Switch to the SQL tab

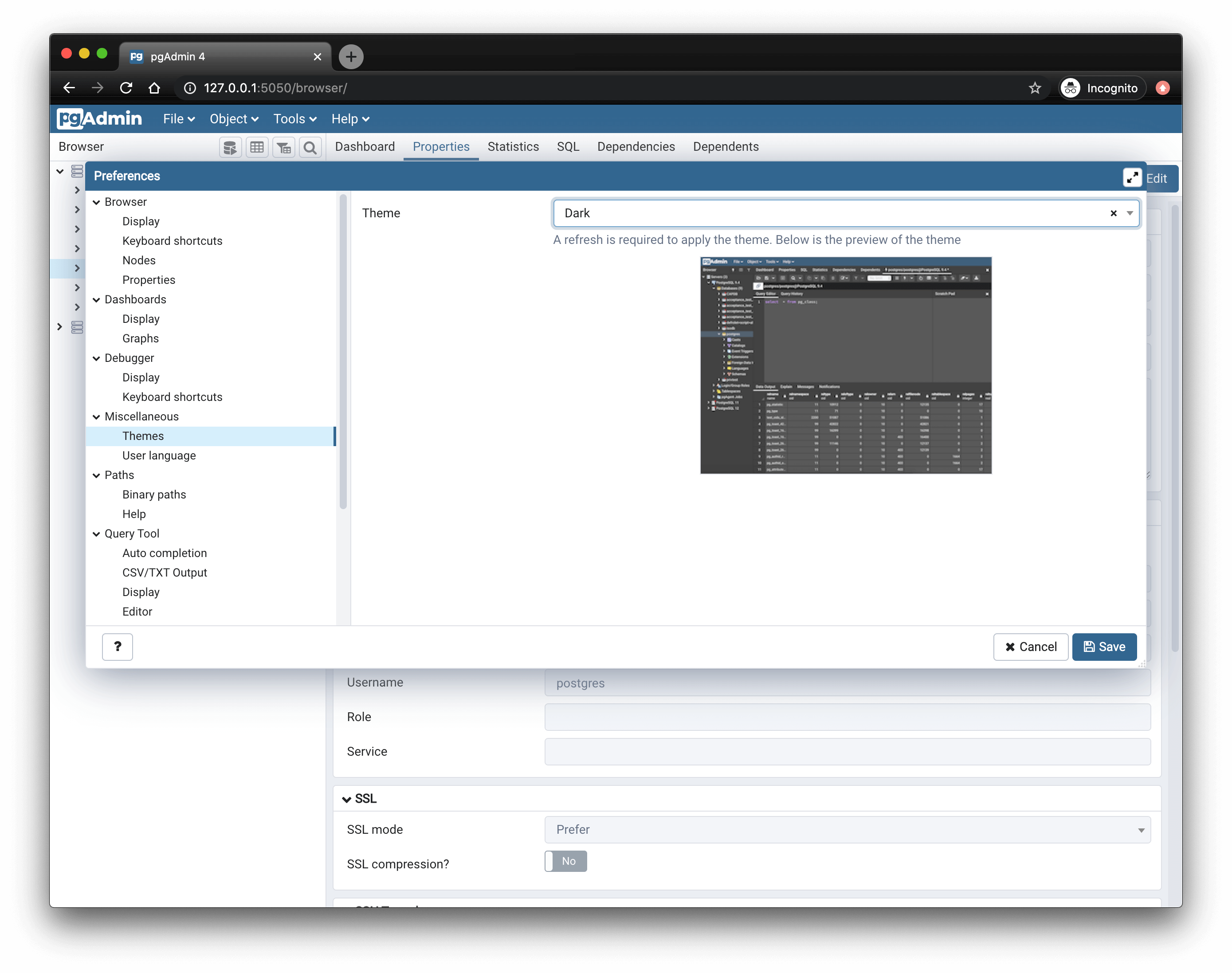click(x=568, y=147)
